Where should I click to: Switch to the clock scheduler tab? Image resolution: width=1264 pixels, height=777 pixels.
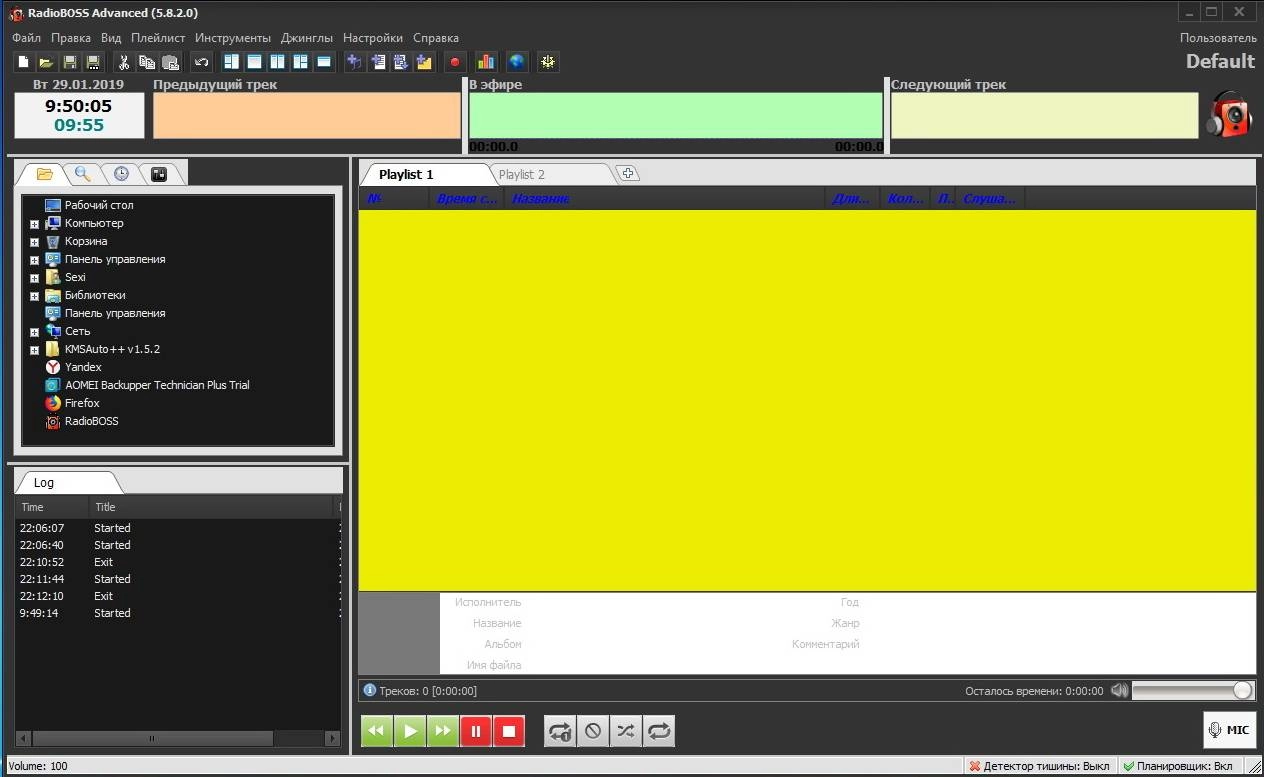pos(121,174)
